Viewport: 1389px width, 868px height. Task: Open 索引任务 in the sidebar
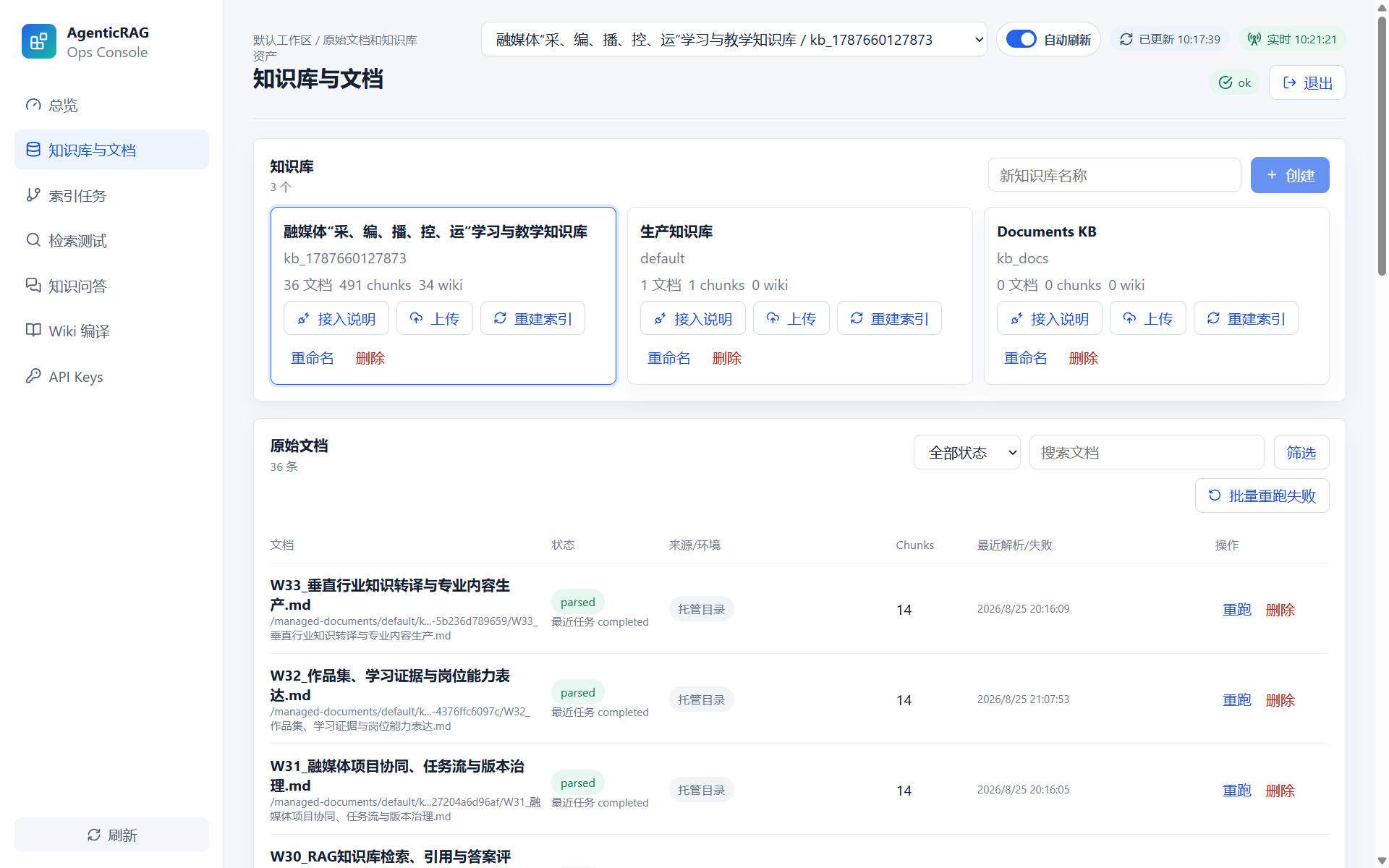[x=111, y=195]
